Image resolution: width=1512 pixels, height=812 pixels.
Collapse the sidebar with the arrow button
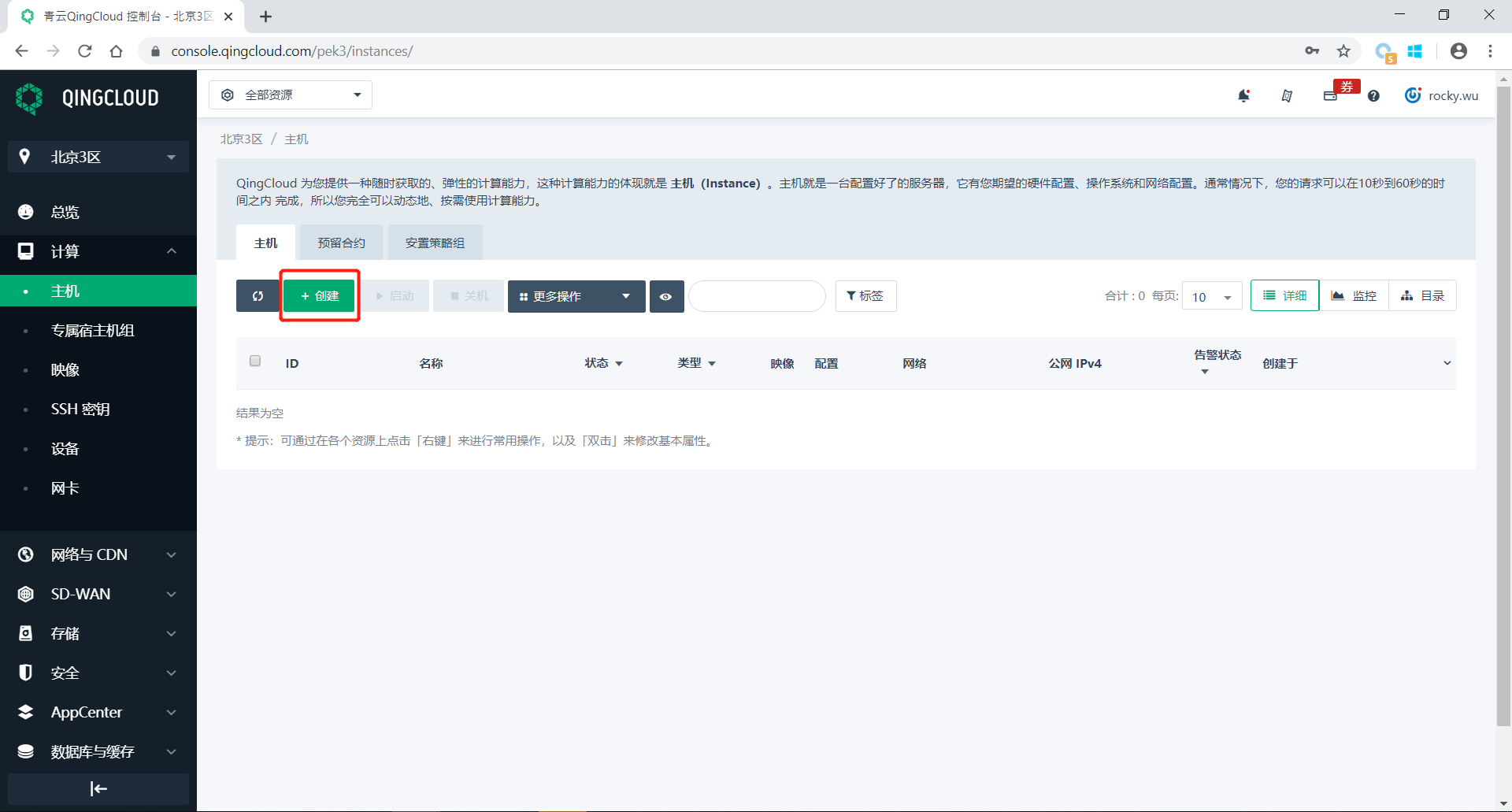(98, 788)
